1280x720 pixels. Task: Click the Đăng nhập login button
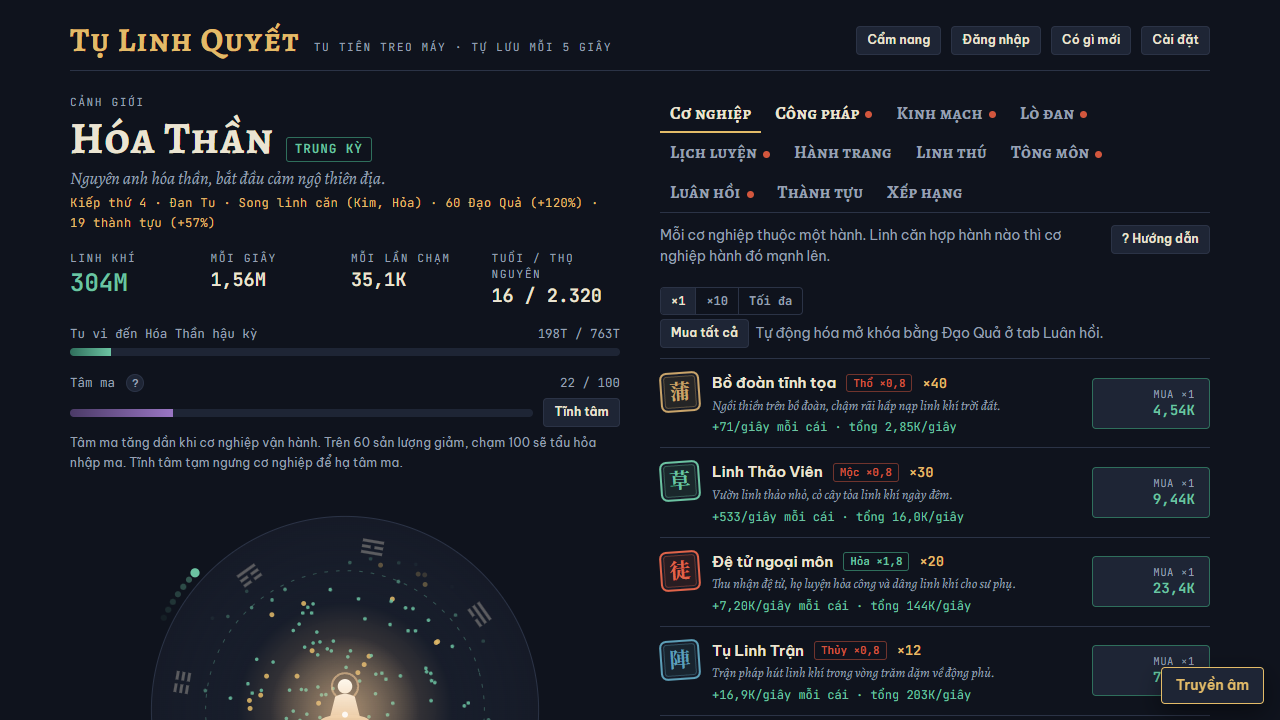995,40
